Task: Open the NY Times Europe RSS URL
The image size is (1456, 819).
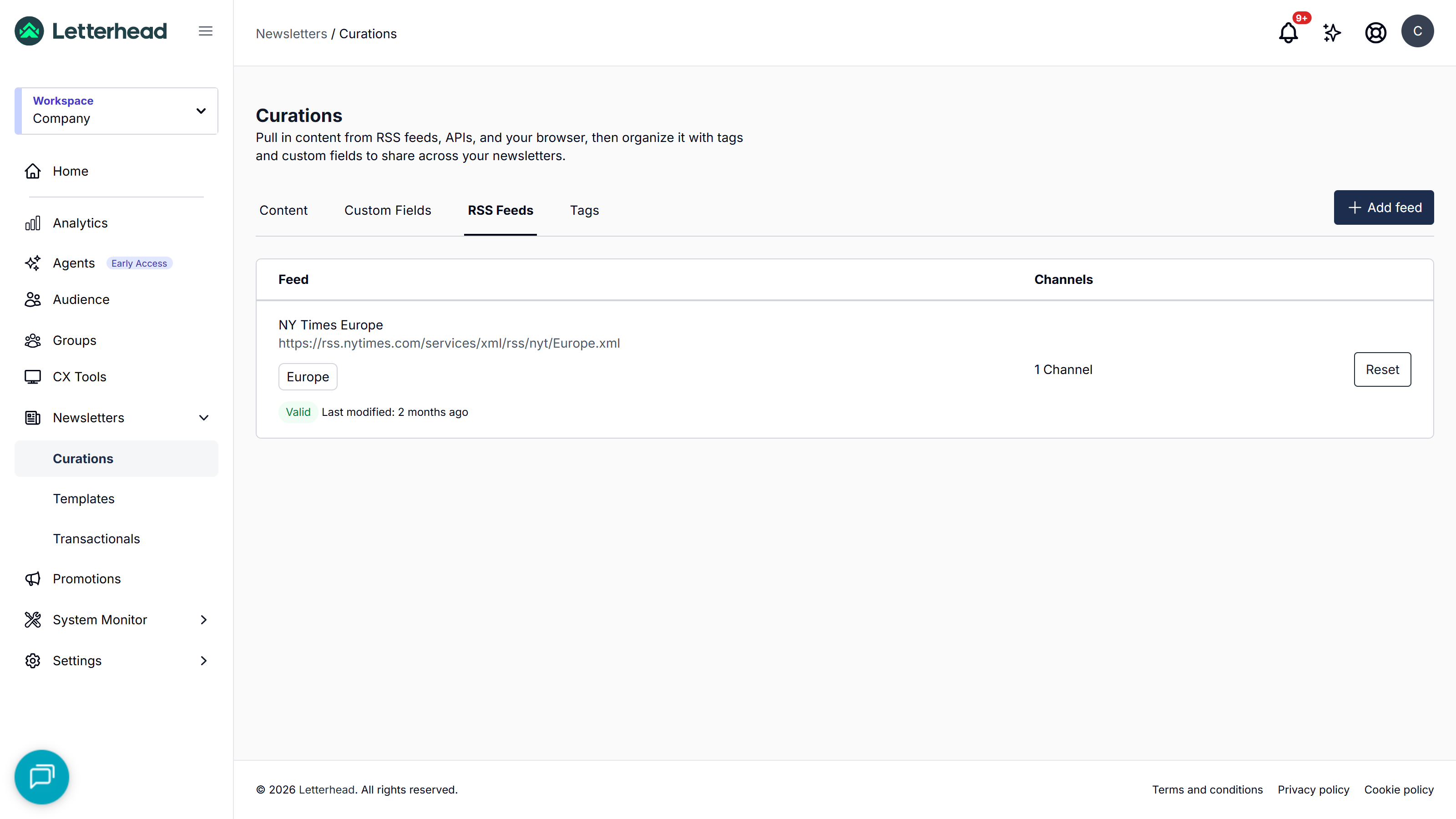Action: [450, 343]
